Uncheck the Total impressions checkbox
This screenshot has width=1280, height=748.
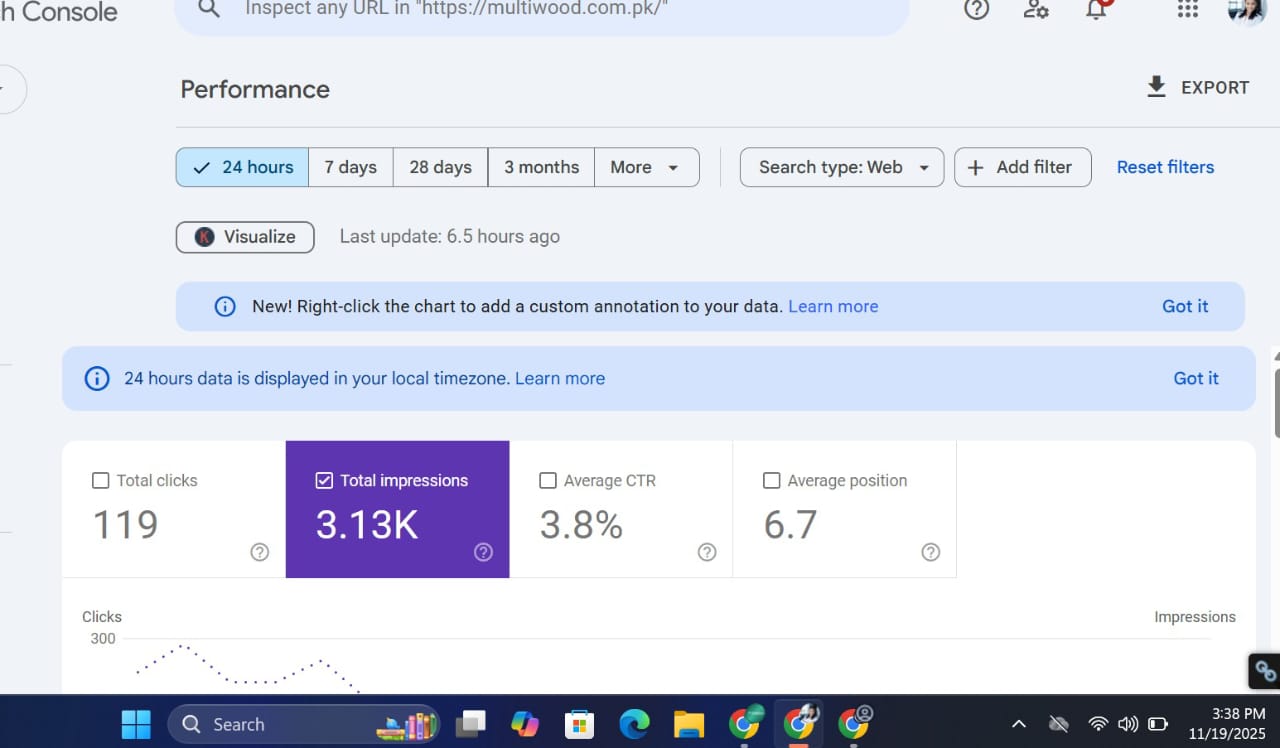coord(324,481)
